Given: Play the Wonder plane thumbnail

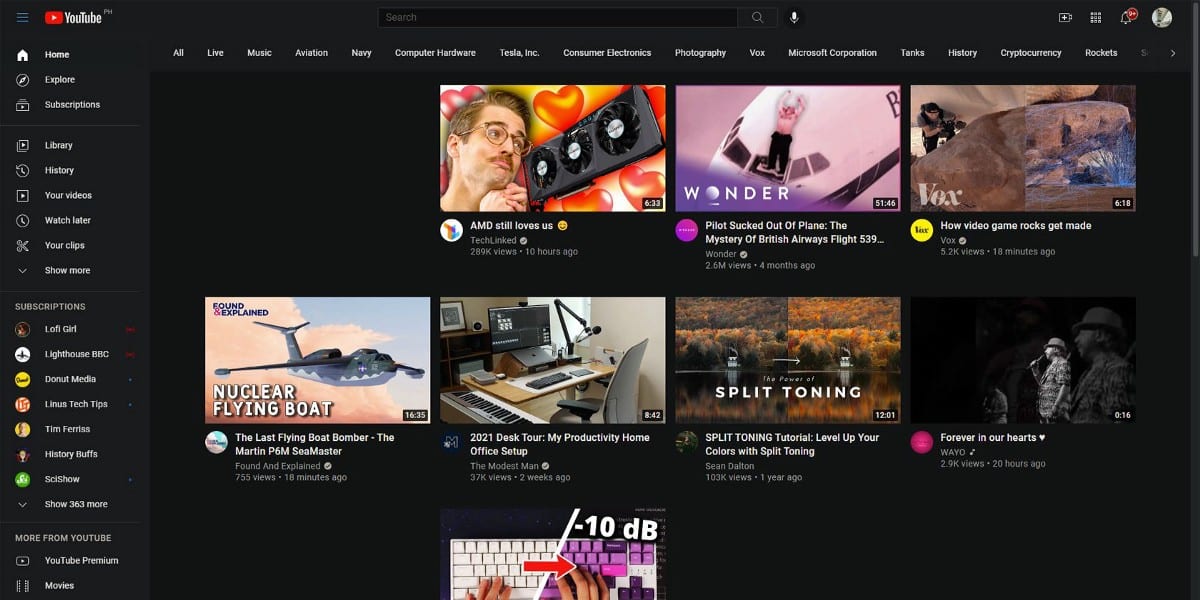Looking at the screenshot, I should click(788, 148).
